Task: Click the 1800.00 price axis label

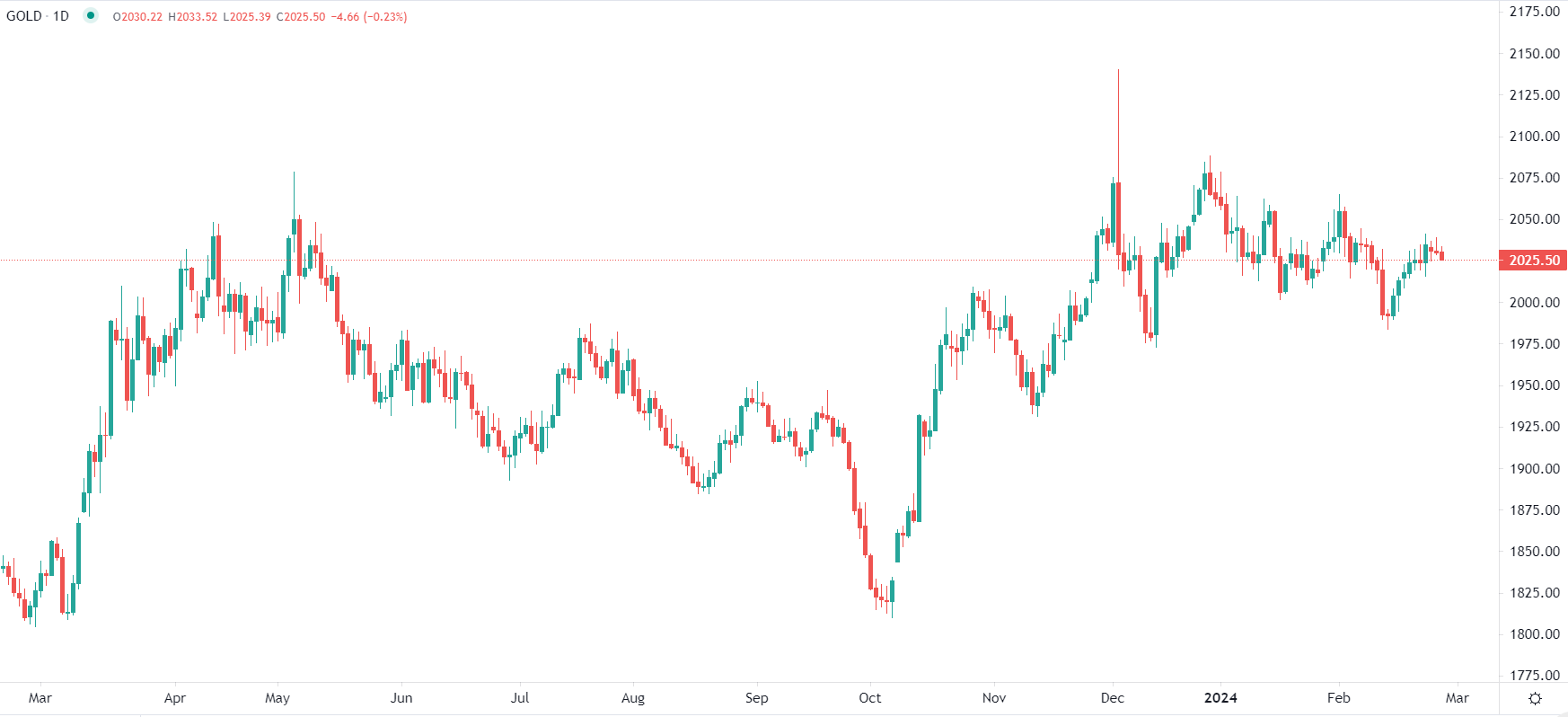Action: coord(1534,634)
